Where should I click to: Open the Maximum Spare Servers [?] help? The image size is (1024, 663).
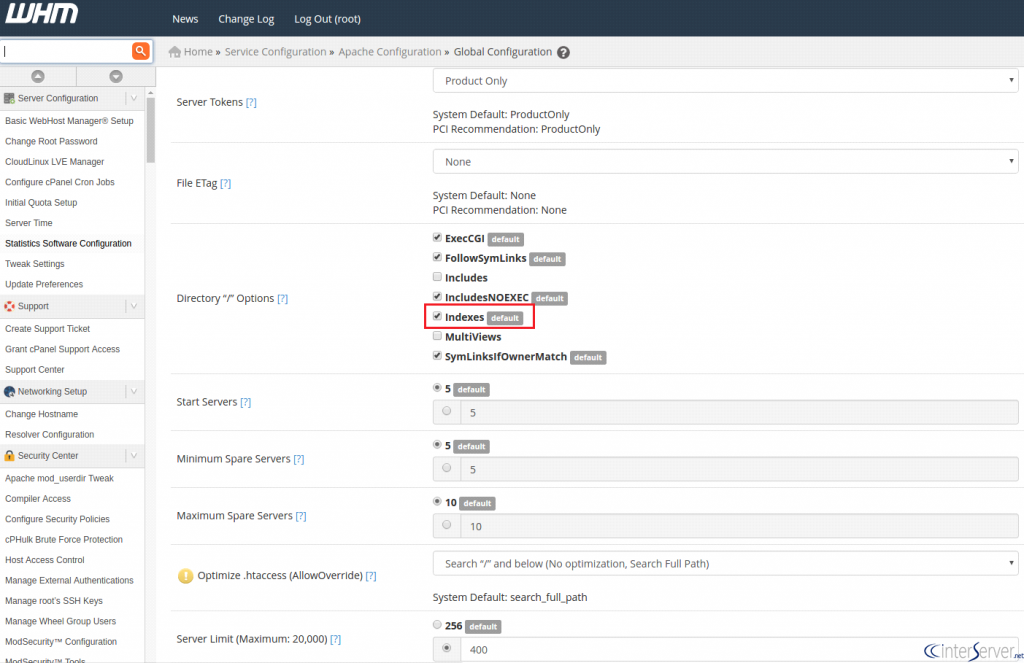pos(301,515)
